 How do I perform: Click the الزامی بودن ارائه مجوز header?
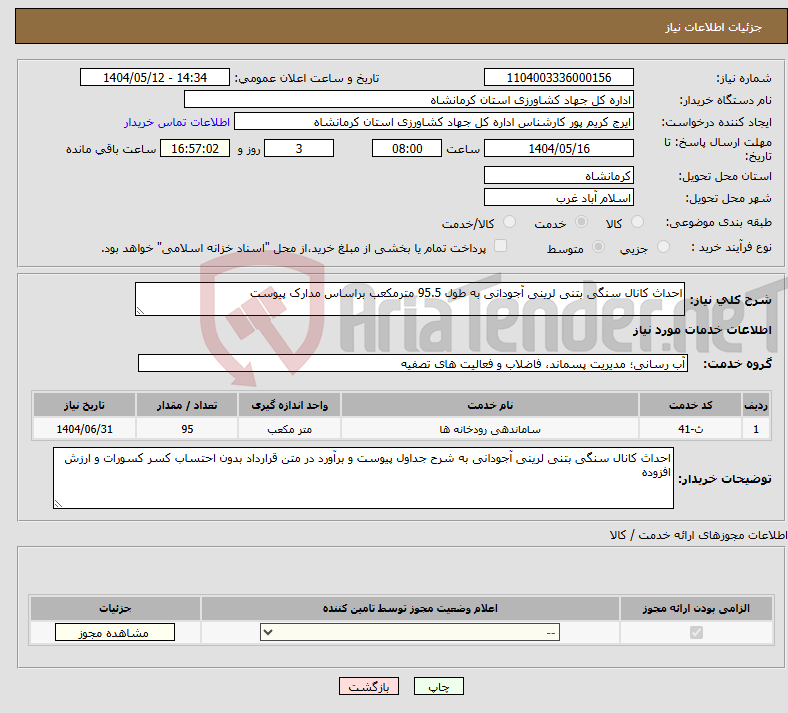tap(696, 608)
